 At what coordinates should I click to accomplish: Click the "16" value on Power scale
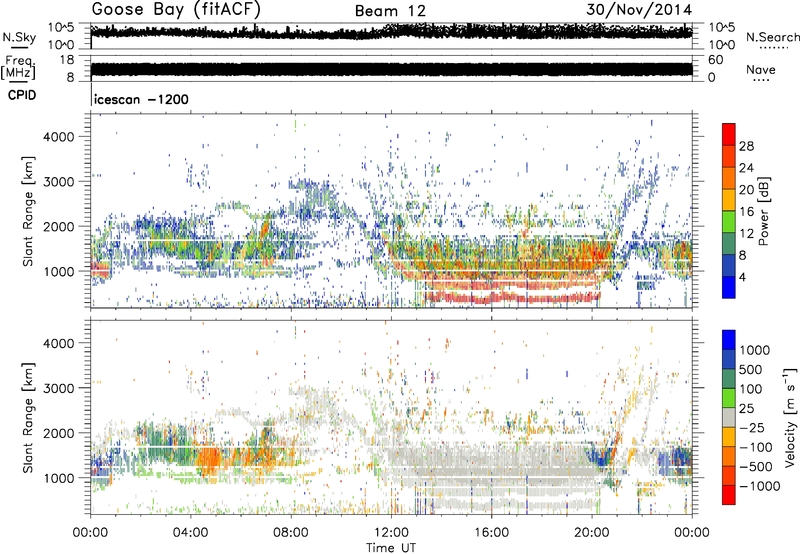pos(746,212)
